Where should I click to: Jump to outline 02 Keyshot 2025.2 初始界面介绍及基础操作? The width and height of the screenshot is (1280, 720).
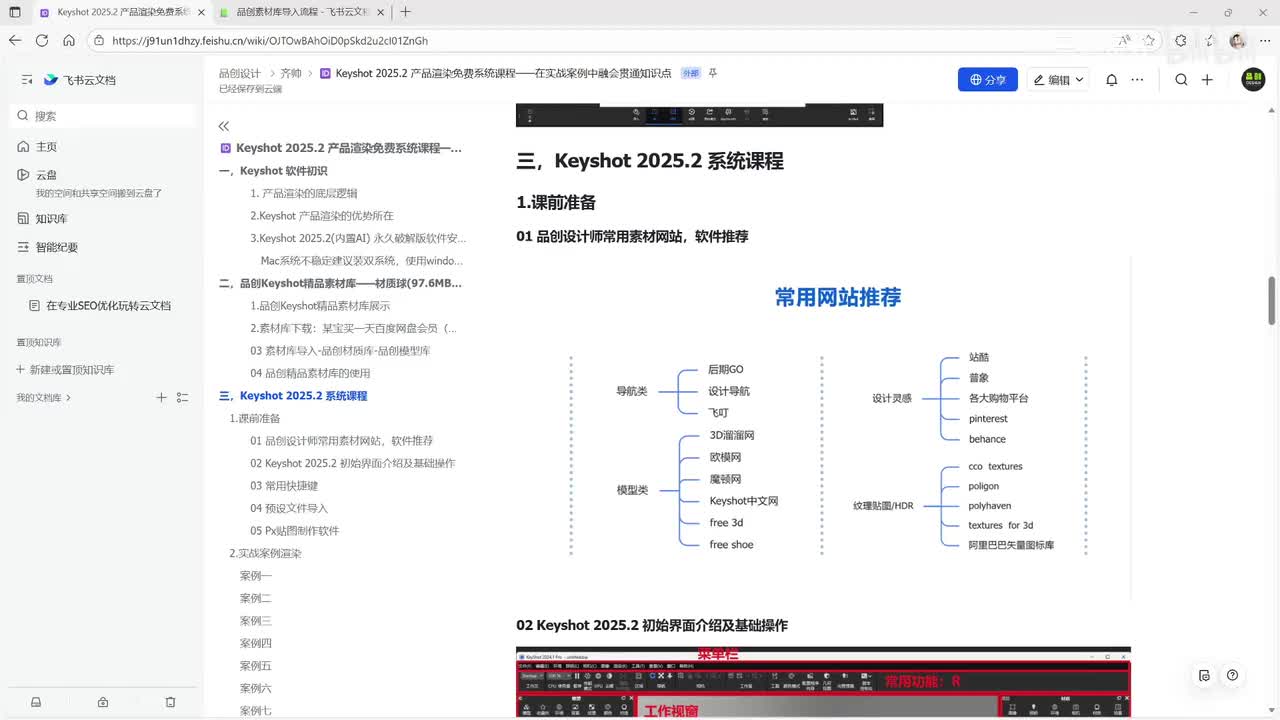[352, 463]
